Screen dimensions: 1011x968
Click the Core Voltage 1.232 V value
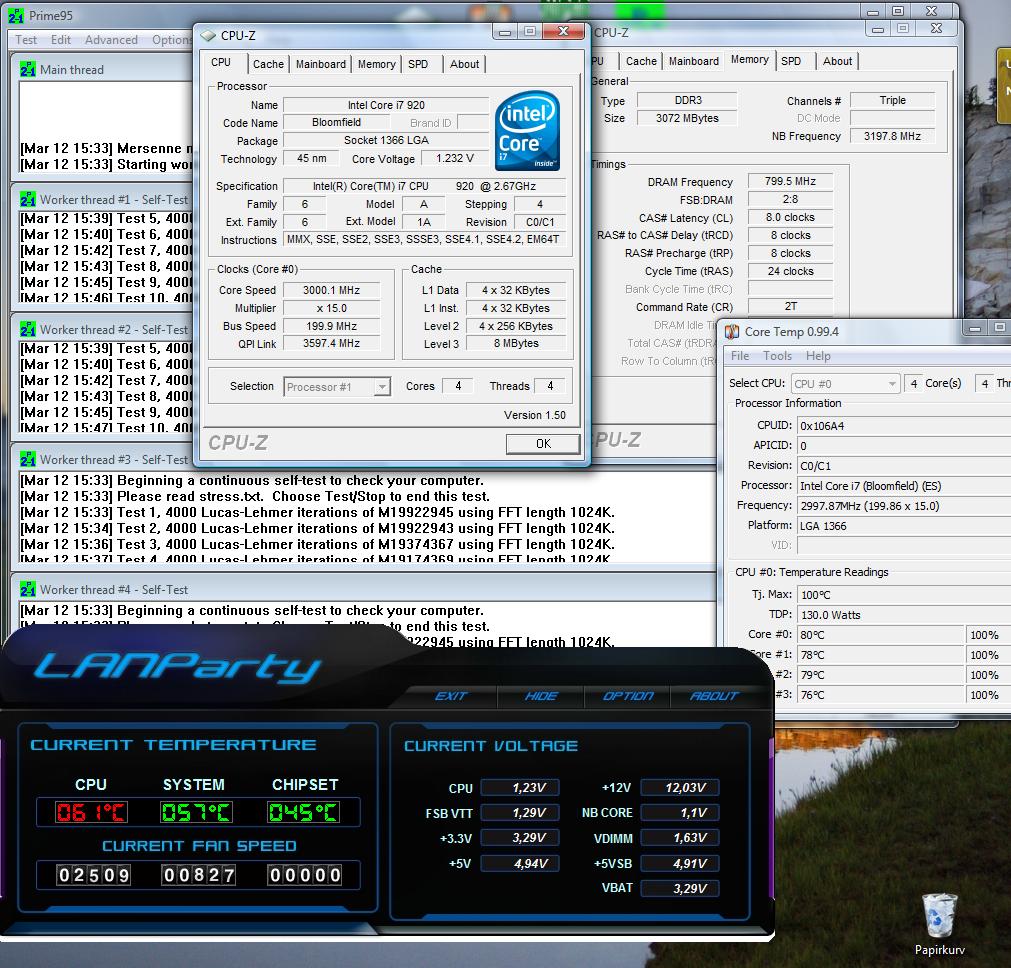pyautogui.click(x=455, y=158)
